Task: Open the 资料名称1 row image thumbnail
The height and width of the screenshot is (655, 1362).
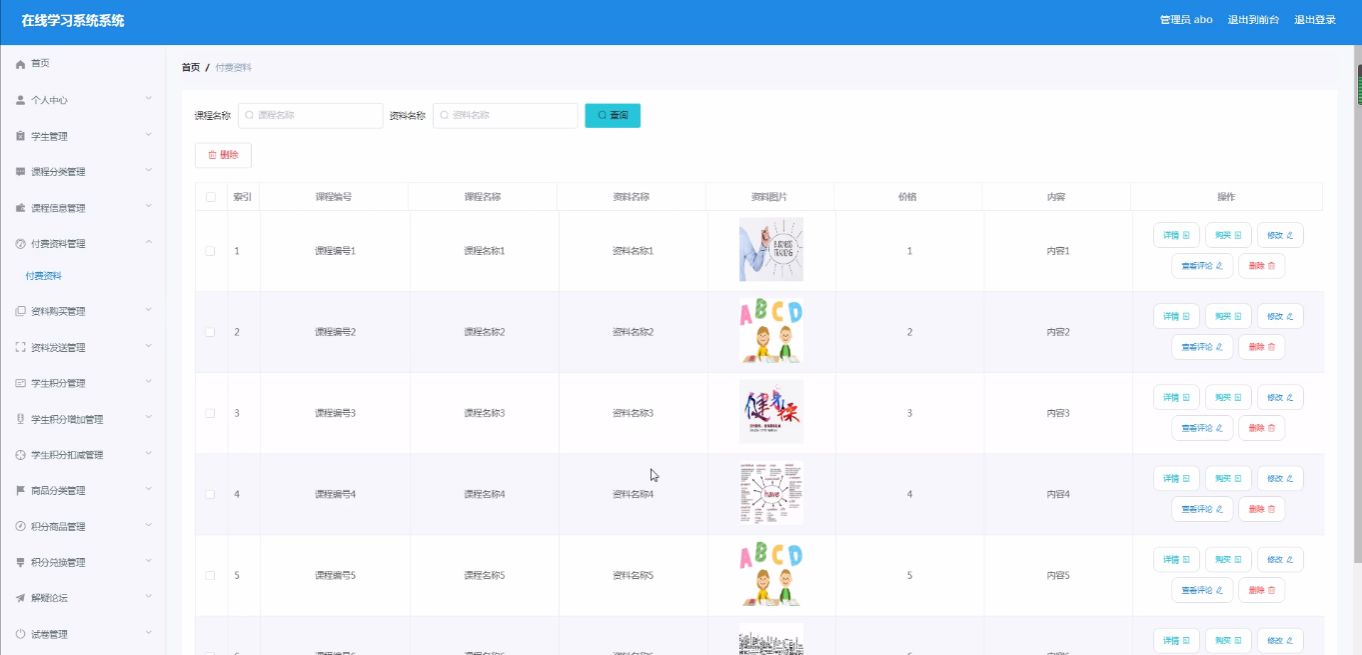Action: coord(771,250)
